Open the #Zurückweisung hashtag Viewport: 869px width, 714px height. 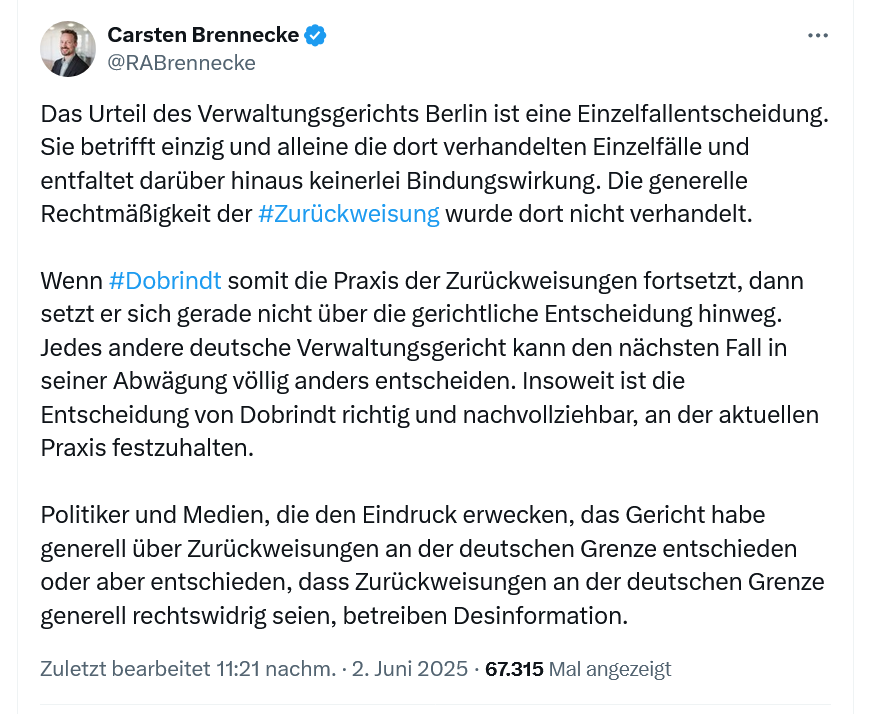[348, 214]
